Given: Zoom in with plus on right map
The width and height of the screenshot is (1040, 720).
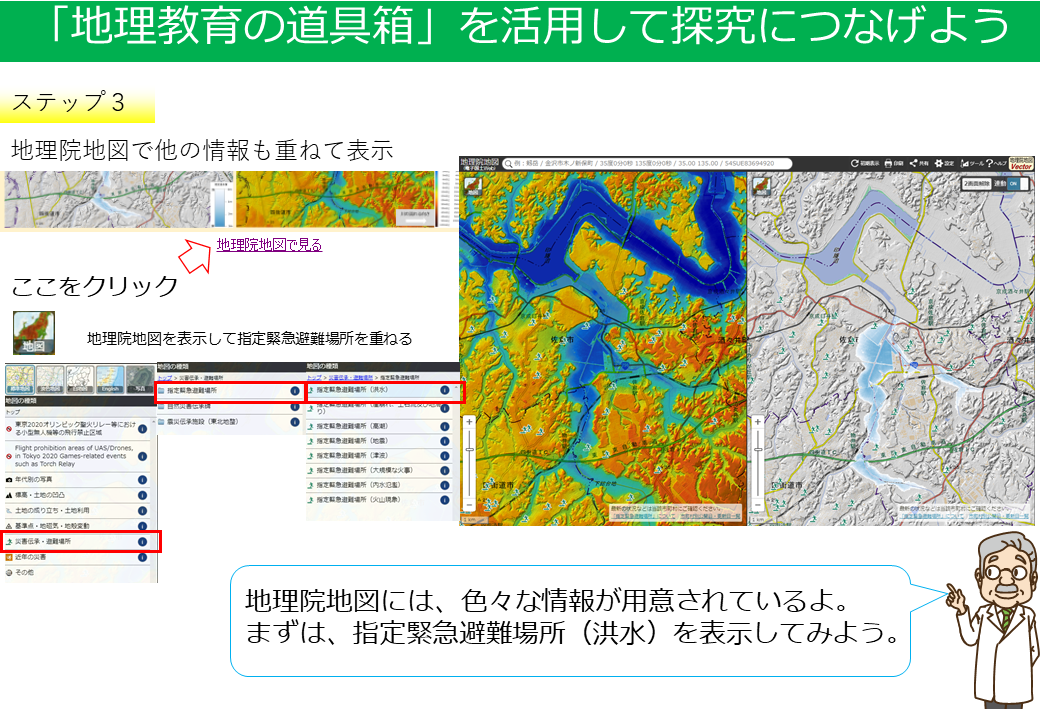Looking at the screenshot, I should pyautogui.click(x=757, y=422).
